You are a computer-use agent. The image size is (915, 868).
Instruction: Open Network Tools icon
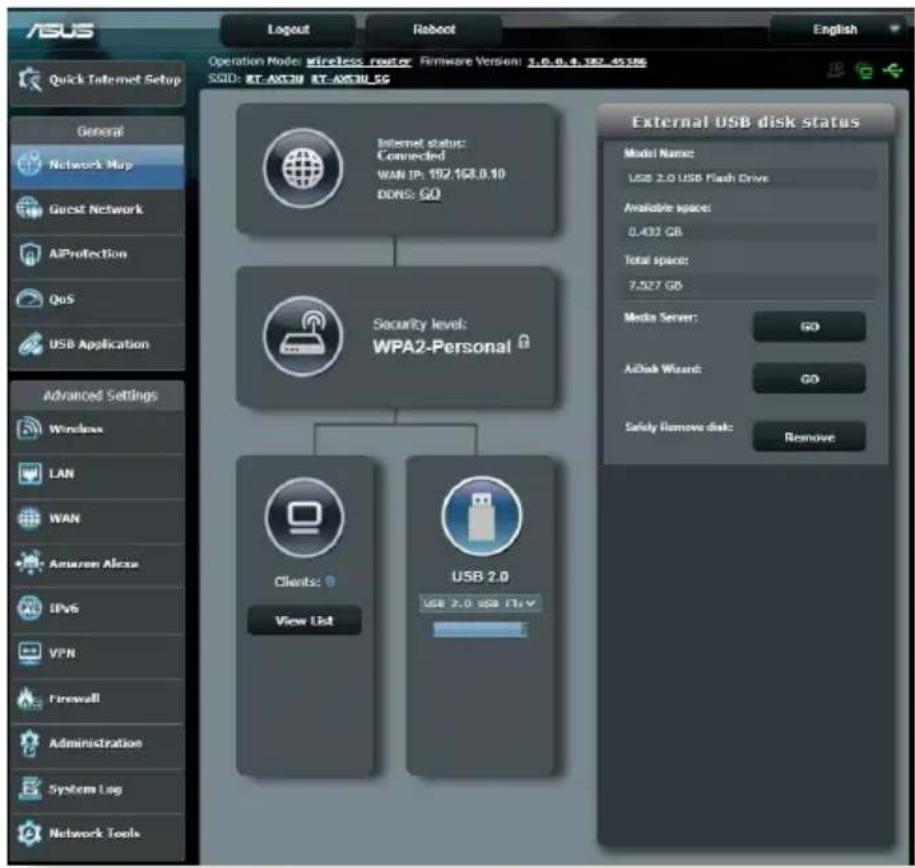[29, 833]
